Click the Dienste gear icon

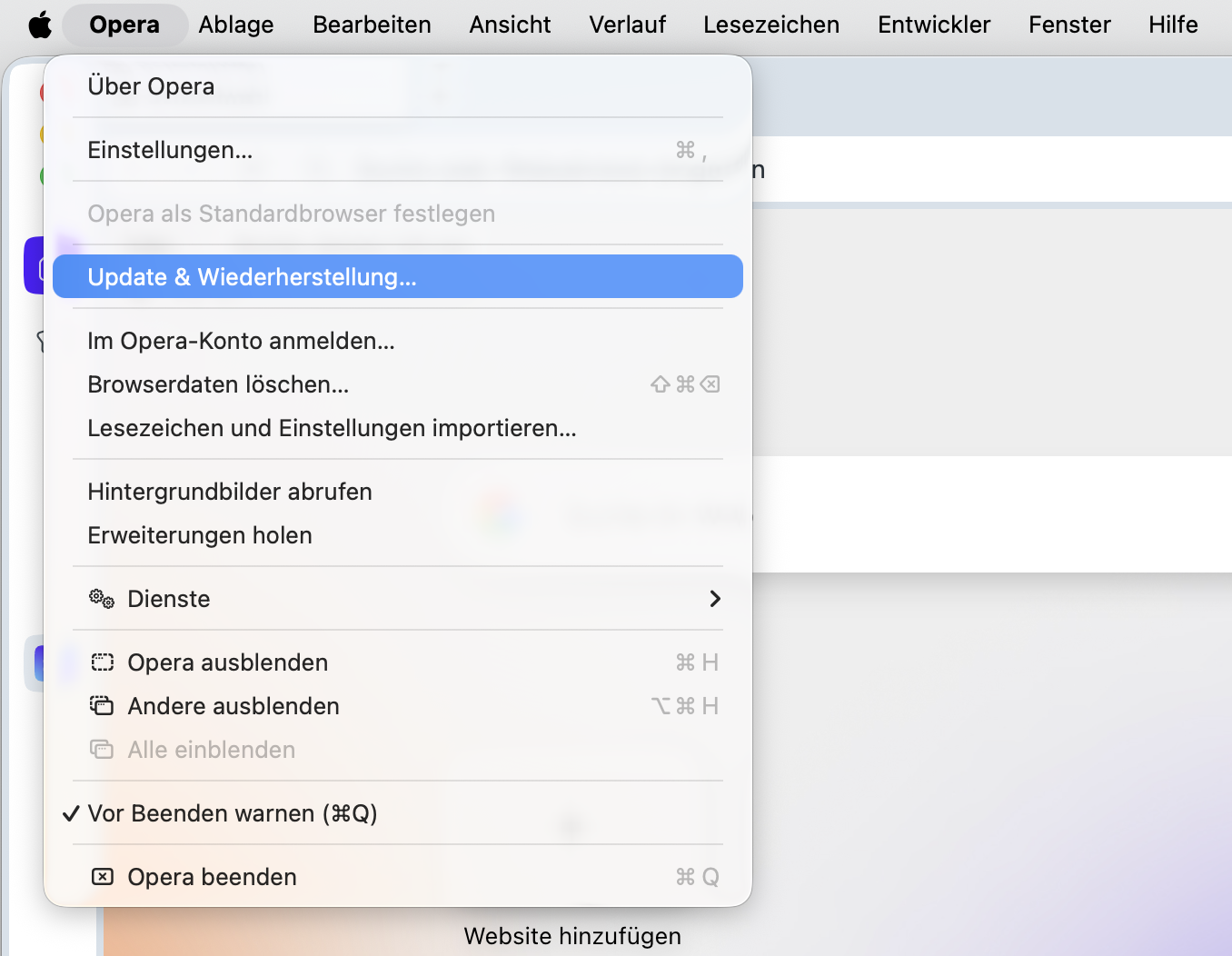[x=102, y=599]
